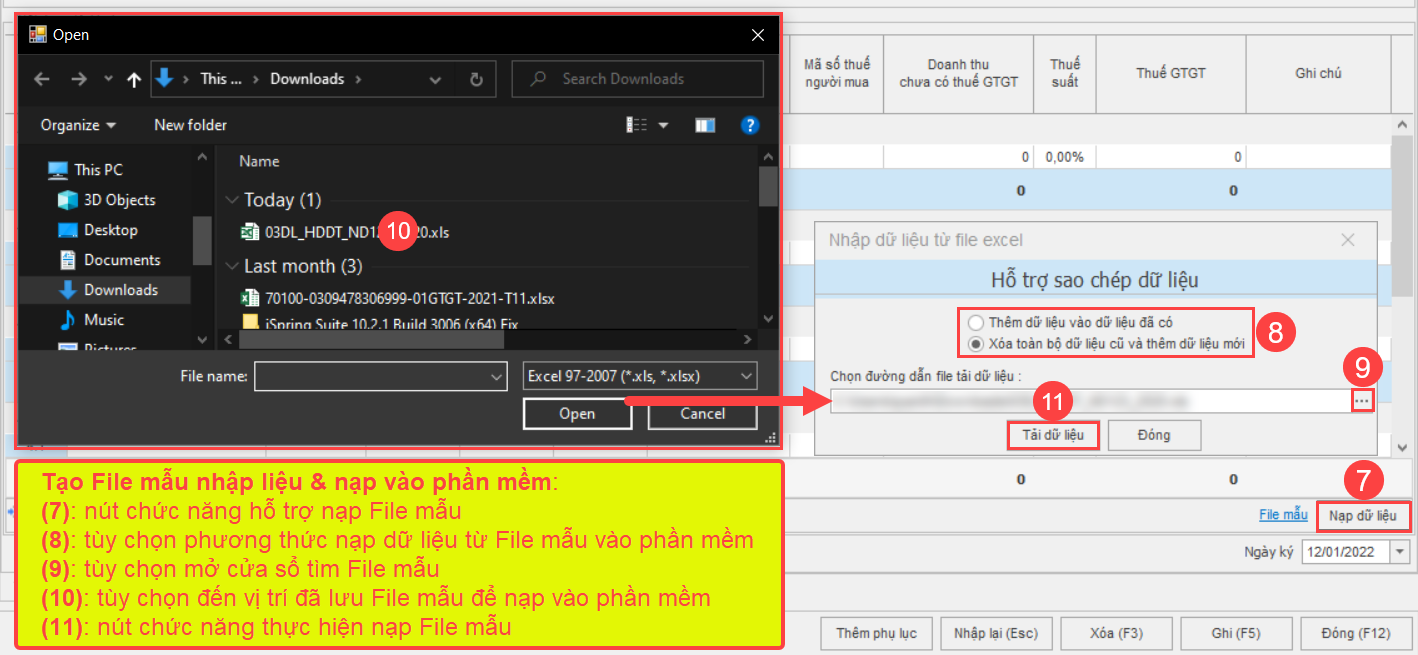The height and width of the screenshot is (655, 1418).
Task: Click the main table scroll up arrow
Action: point(1404,125)
